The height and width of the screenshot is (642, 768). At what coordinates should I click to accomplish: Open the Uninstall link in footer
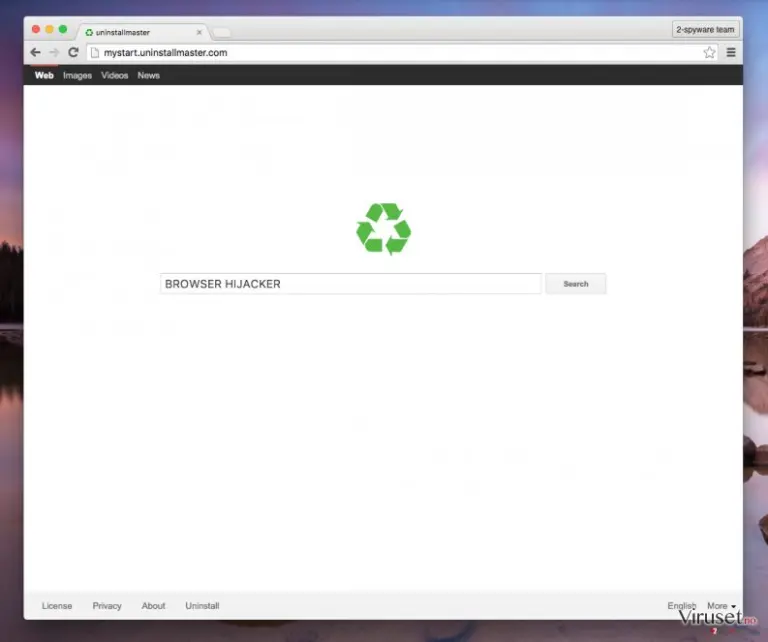202,606
